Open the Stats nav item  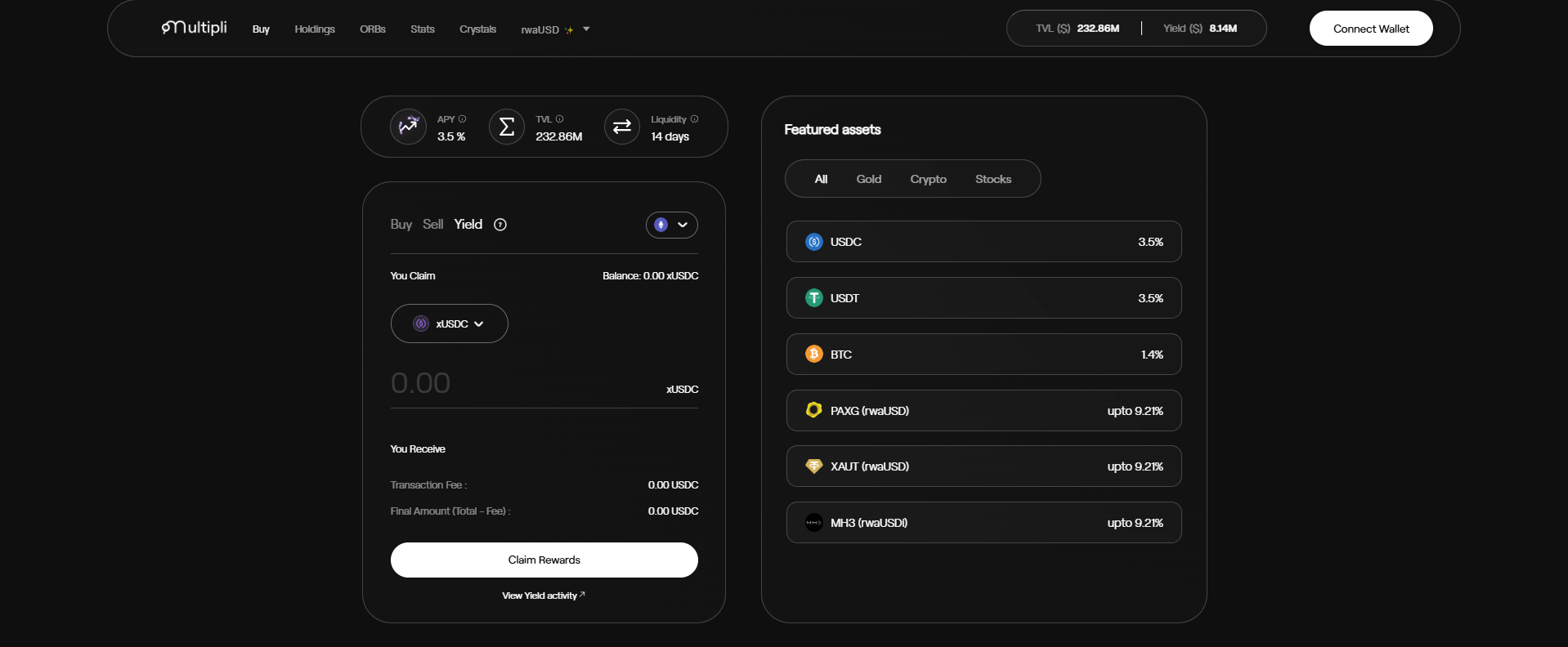point(423,29)
